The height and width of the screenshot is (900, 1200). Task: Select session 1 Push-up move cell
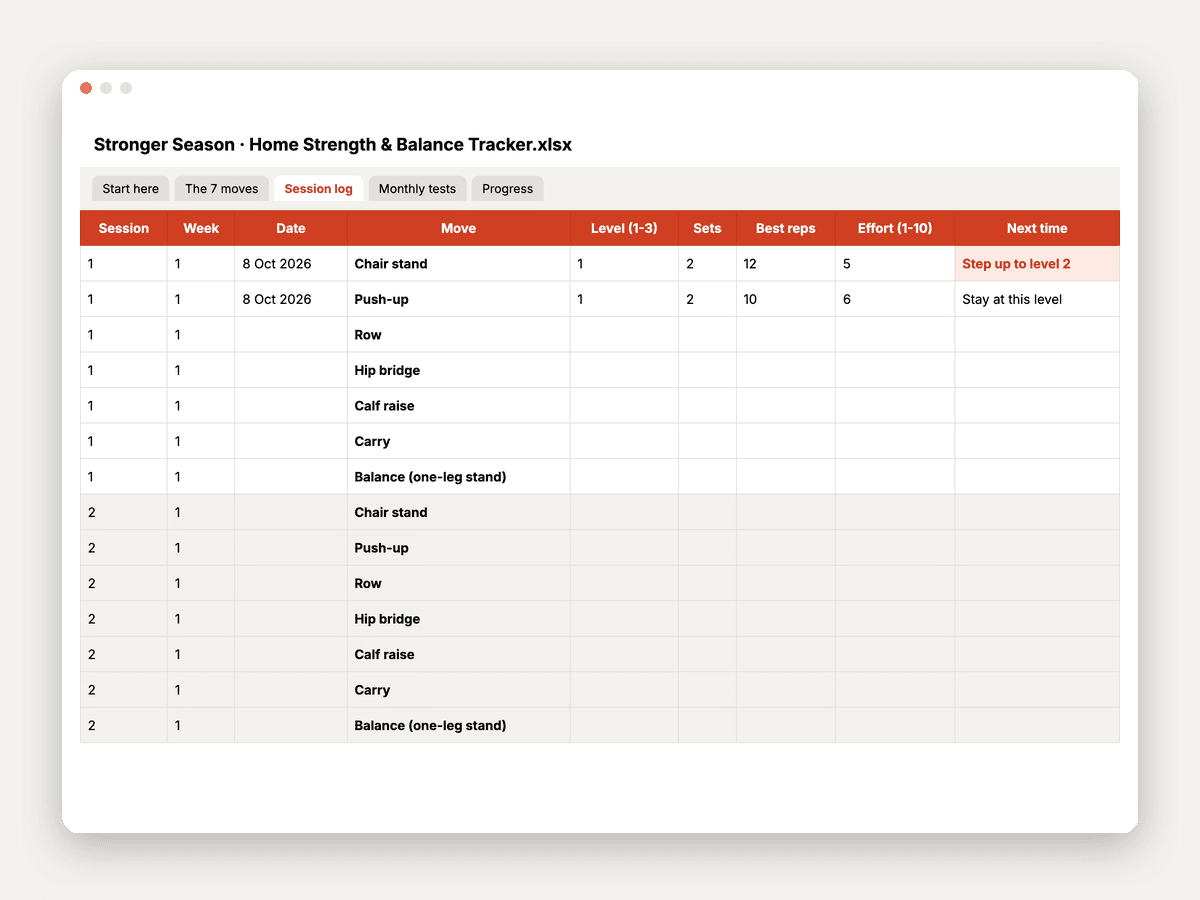pyautogui.click(x=459, y=299)
